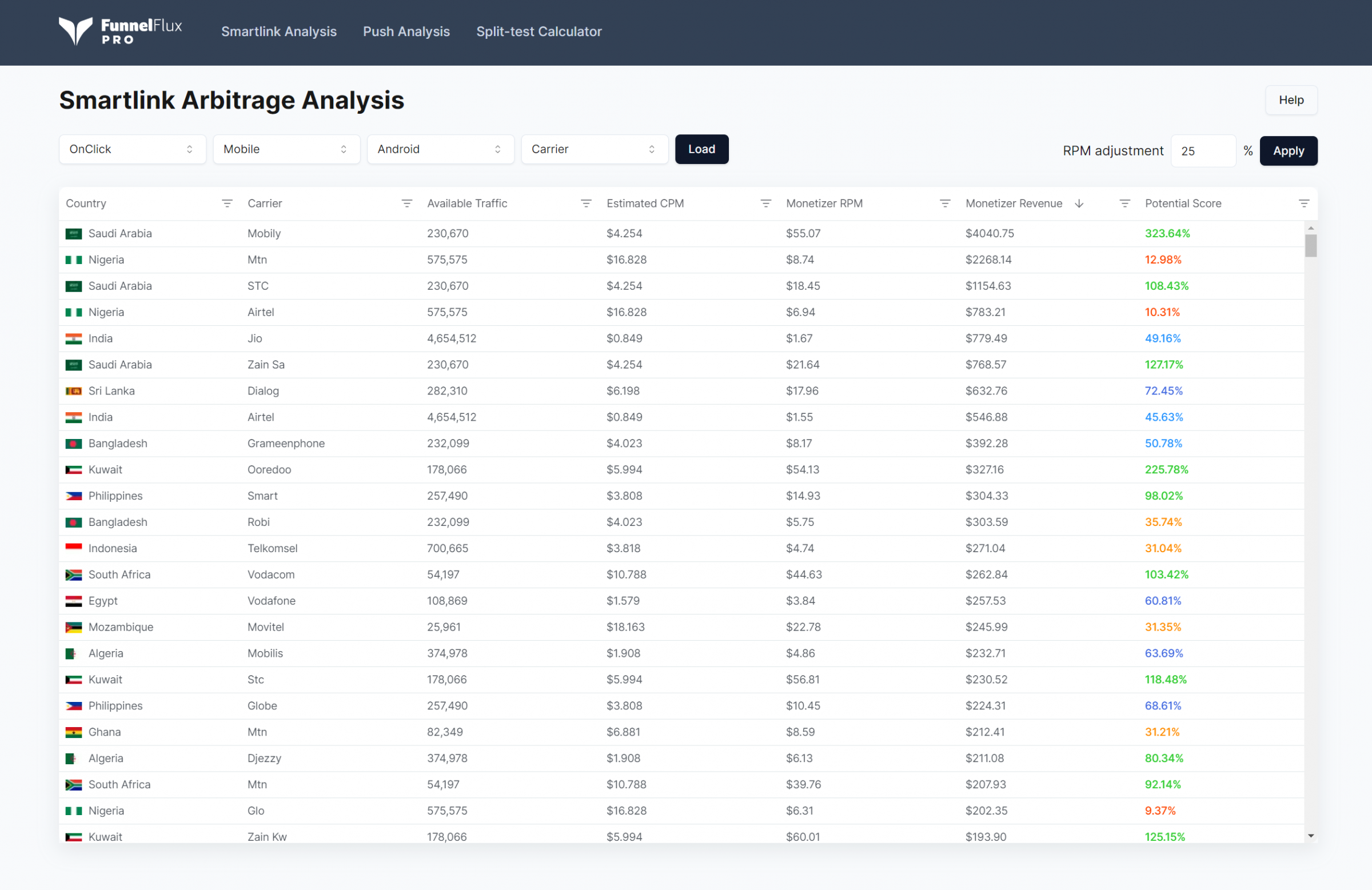
Task: Open the Country column filter icon
Action: (x=227, y=203)
